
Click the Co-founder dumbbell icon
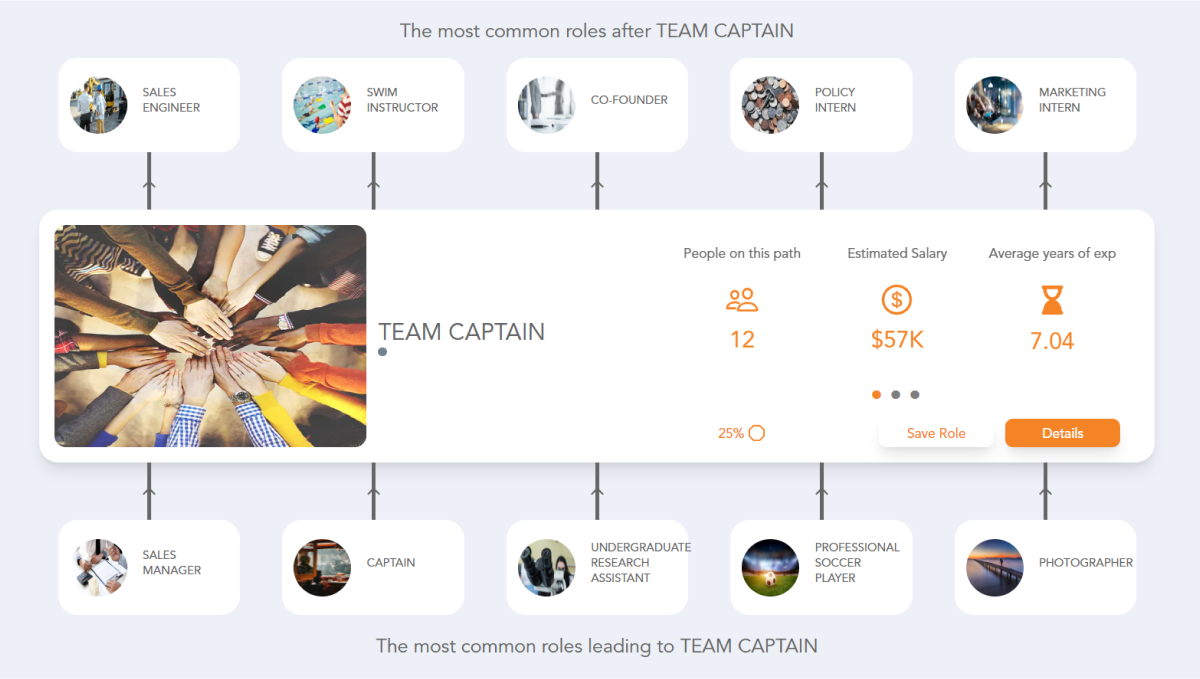click(x=547, y=104)
